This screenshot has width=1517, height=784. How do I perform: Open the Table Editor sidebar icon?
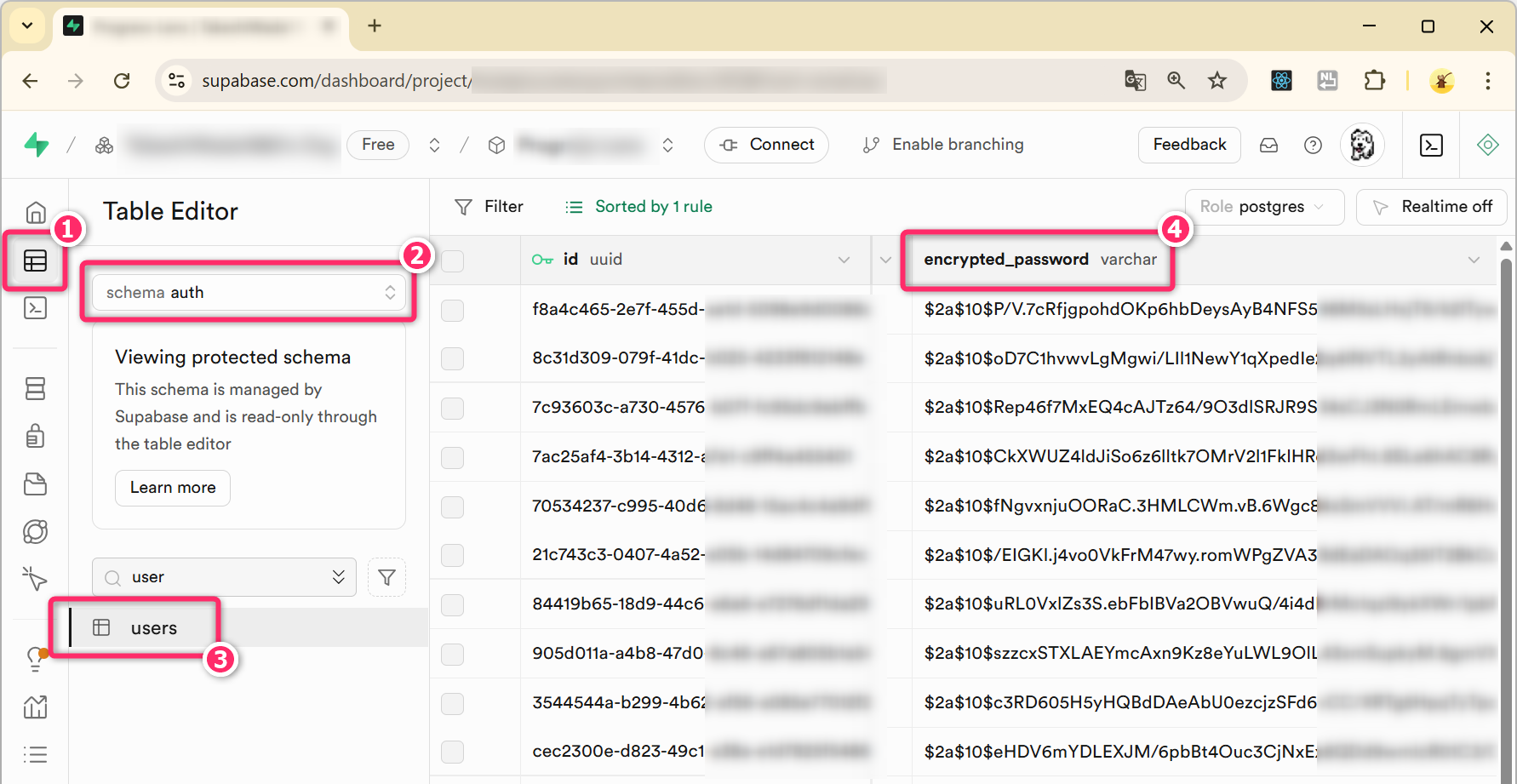tap(35, 260)
